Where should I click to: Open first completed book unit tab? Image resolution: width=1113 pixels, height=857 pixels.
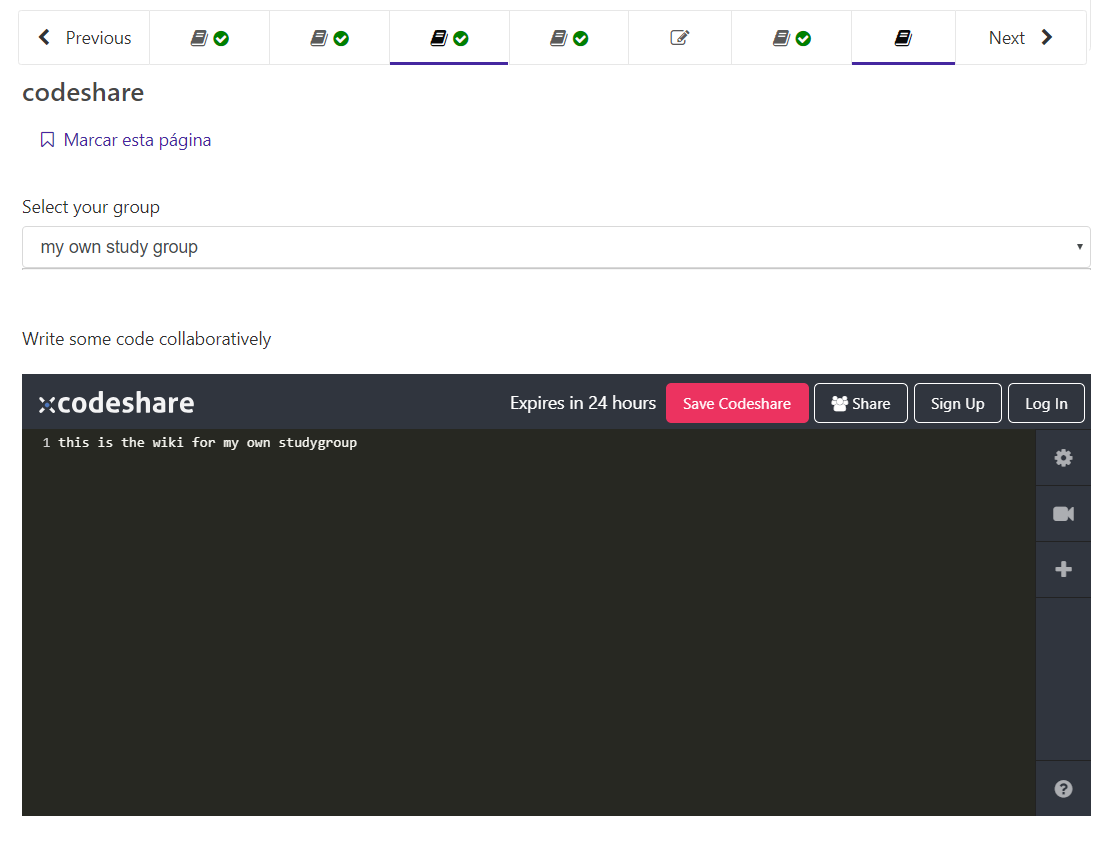pyautogui.click(x=209, y=38)
